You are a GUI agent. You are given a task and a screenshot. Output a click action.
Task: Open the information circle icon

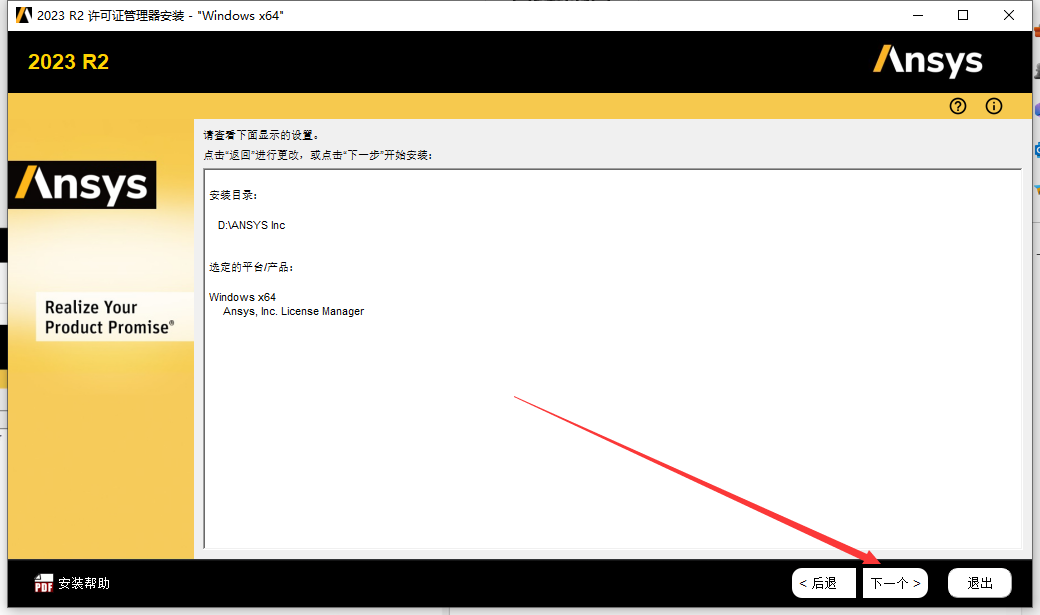(994, 106)
